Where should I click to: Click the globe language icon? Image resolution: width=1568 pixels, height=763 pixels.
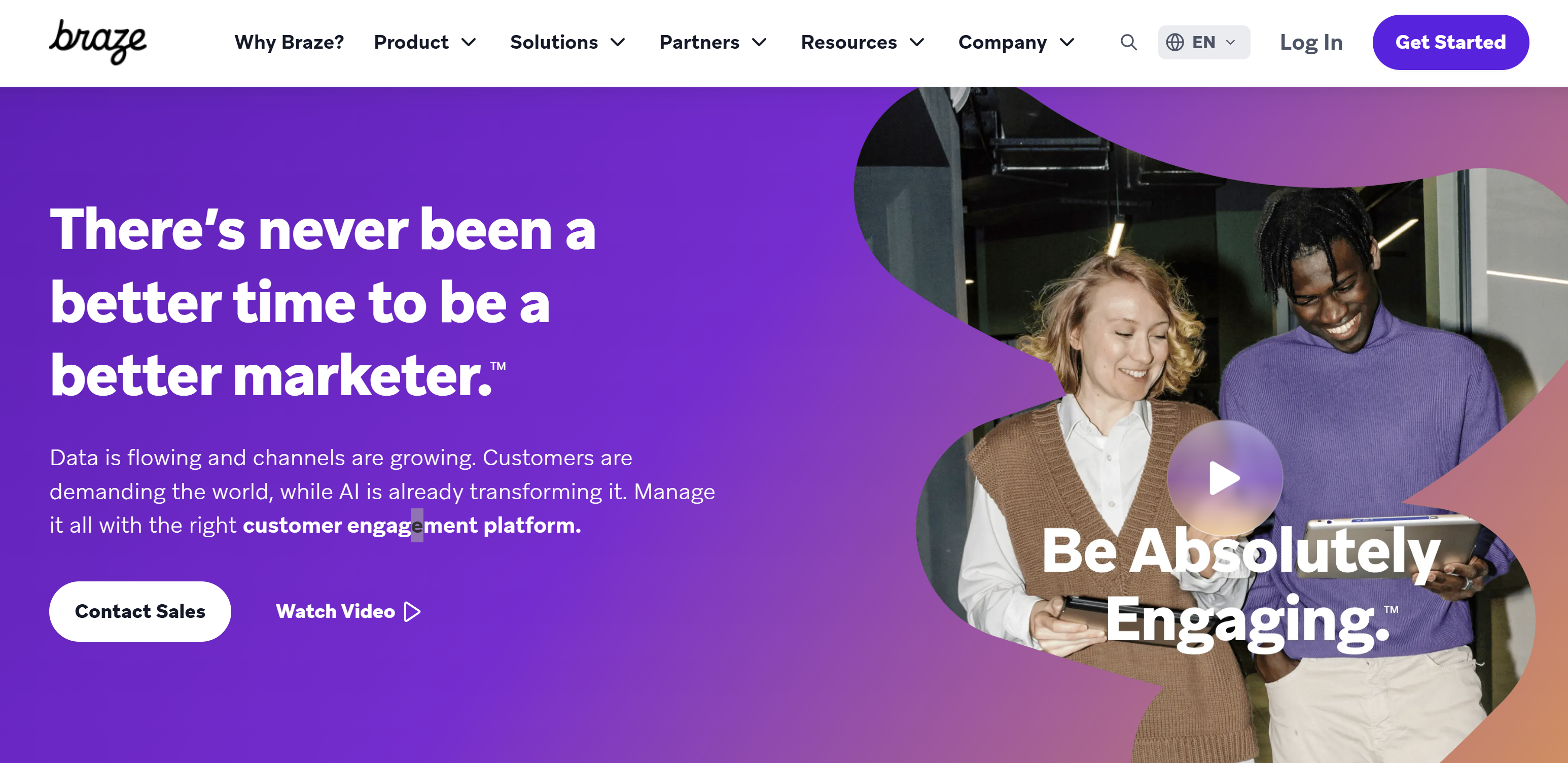tap(1174, 42)
